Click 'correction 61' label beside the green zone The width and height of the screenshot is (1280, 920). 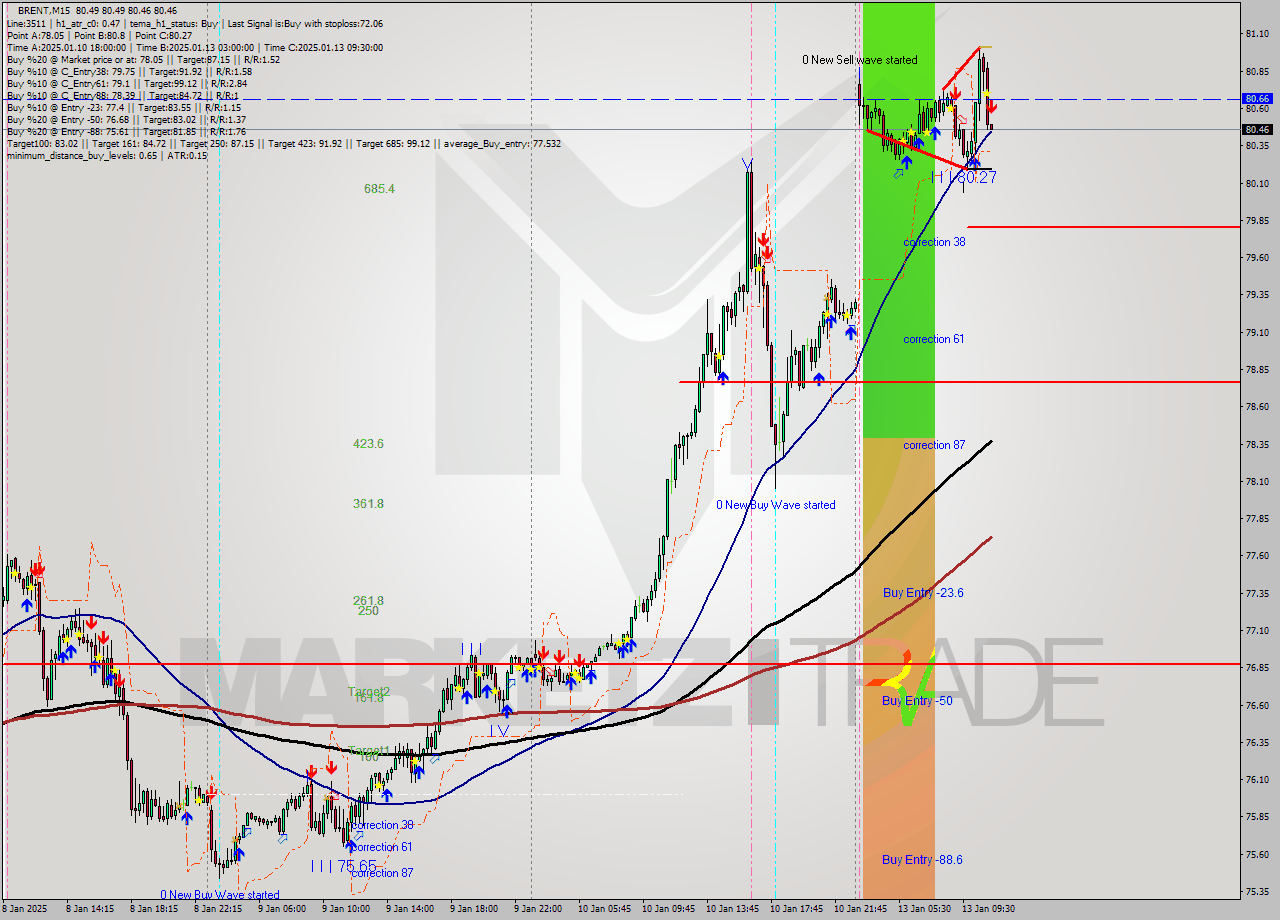click(934, 339)
